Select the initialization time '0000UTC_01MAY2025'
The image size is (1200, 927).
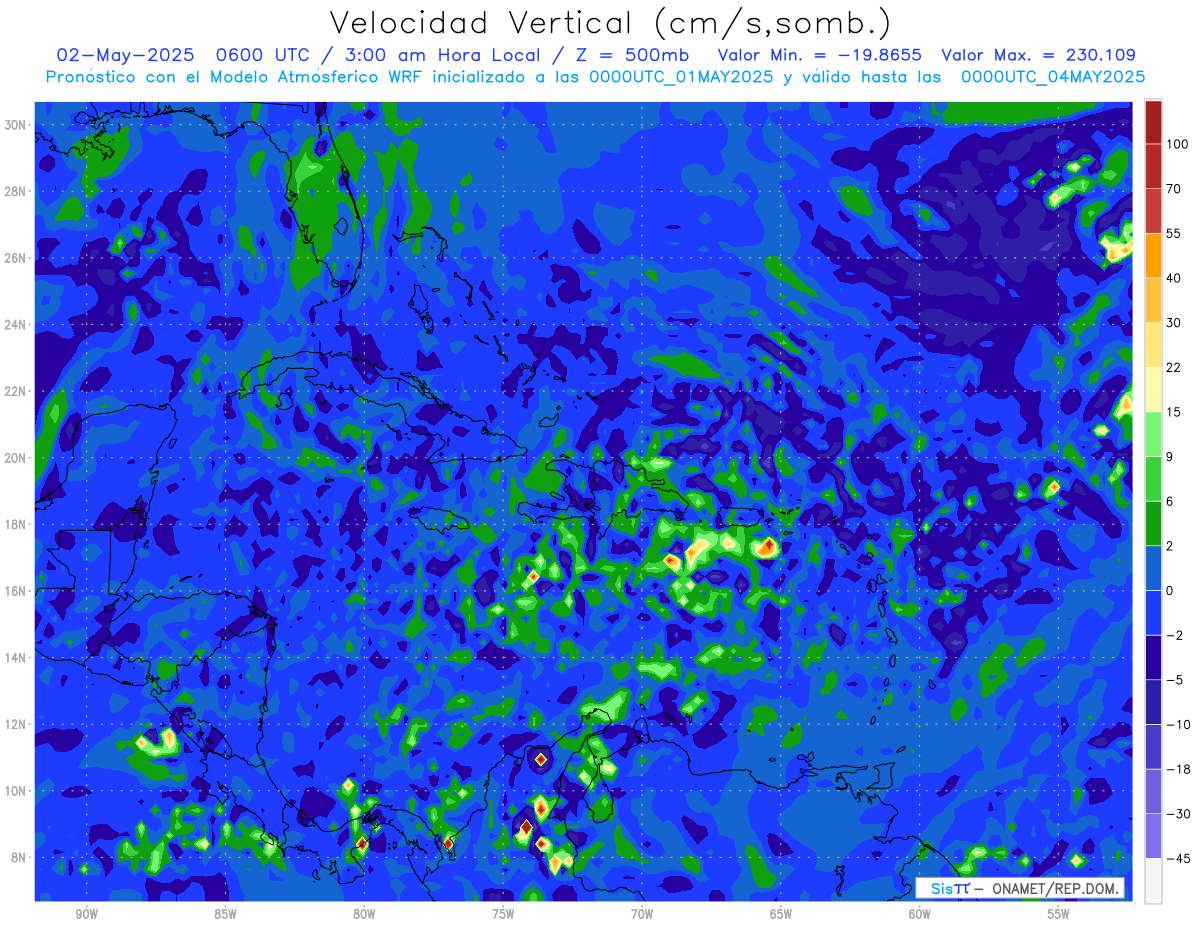click(682, 77)
